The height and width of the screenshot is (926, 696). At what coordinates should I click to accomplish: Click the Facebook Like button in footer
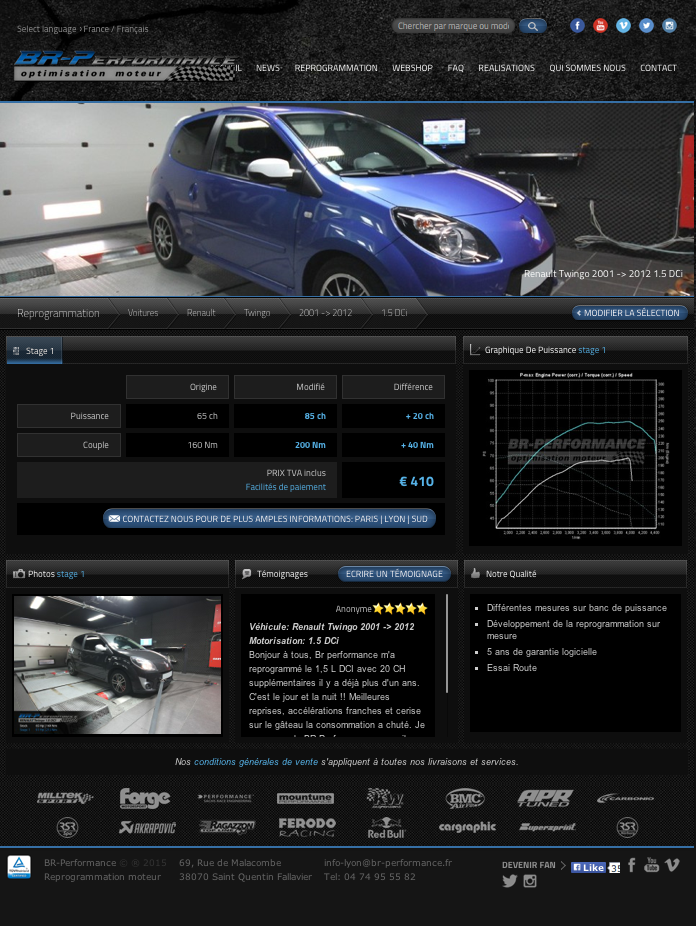(x=588, y=868)
